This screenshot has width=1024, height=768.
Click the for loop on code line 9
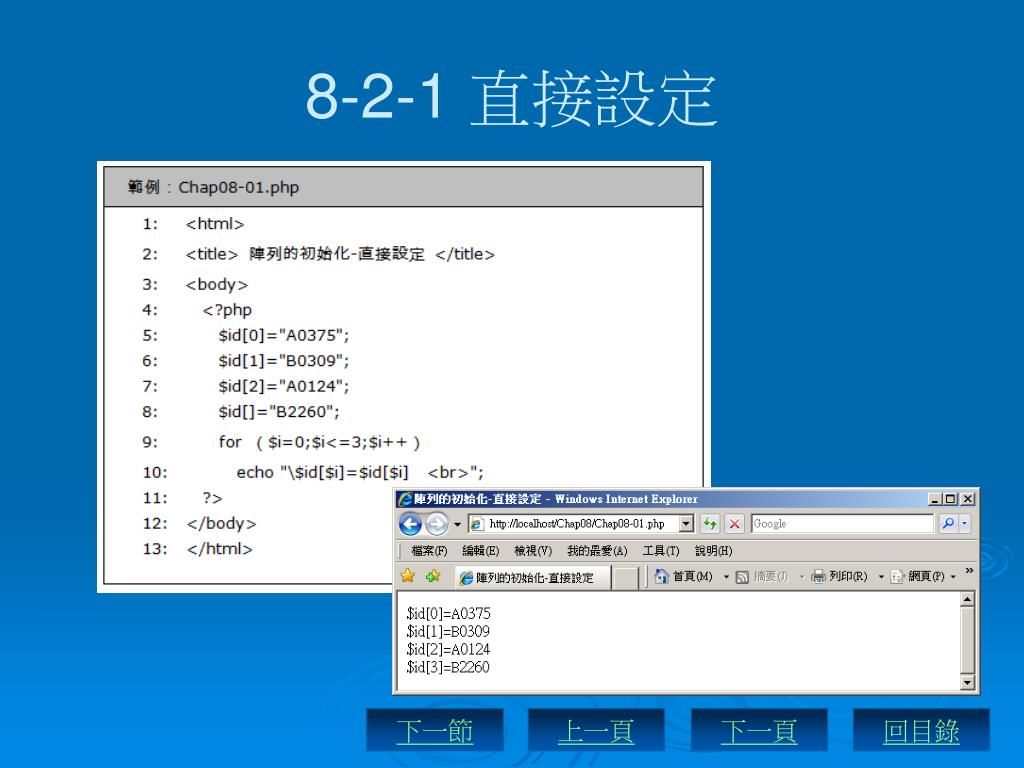click(x=319, y=443)
